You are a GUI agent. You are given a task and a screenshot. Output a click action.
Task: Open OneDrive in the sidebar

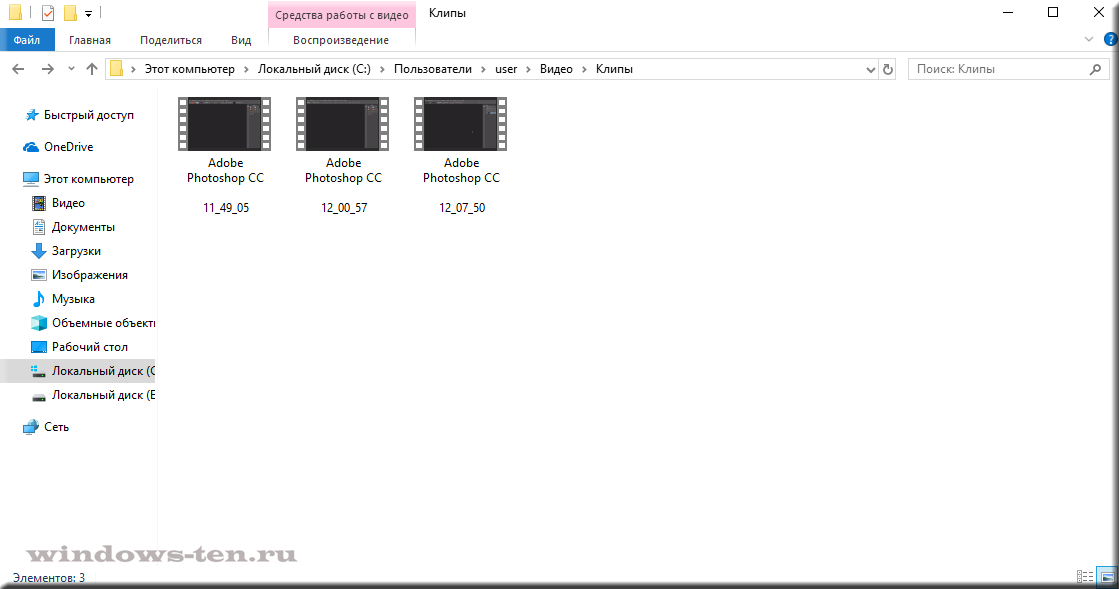coord(68,147)
